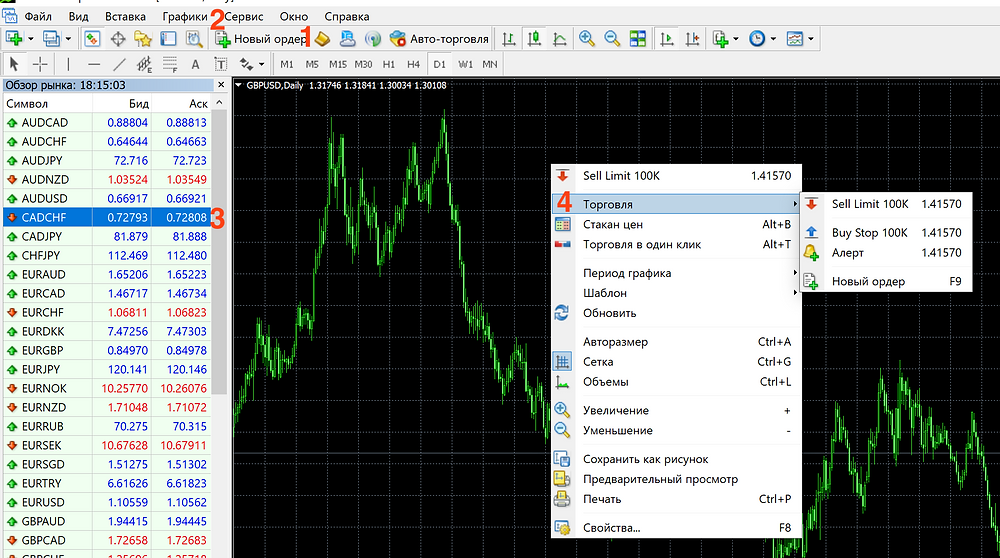Viewport: 1000px width, 558px height.
Task: Open the indicators dropdown arrow
Action: pyautogui.click(x=735, y=39)
